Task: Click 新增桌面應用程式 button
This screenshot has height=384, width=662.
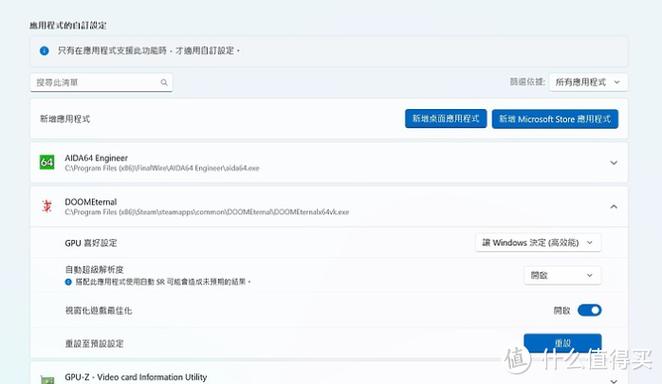Action: tap(446, 119)
